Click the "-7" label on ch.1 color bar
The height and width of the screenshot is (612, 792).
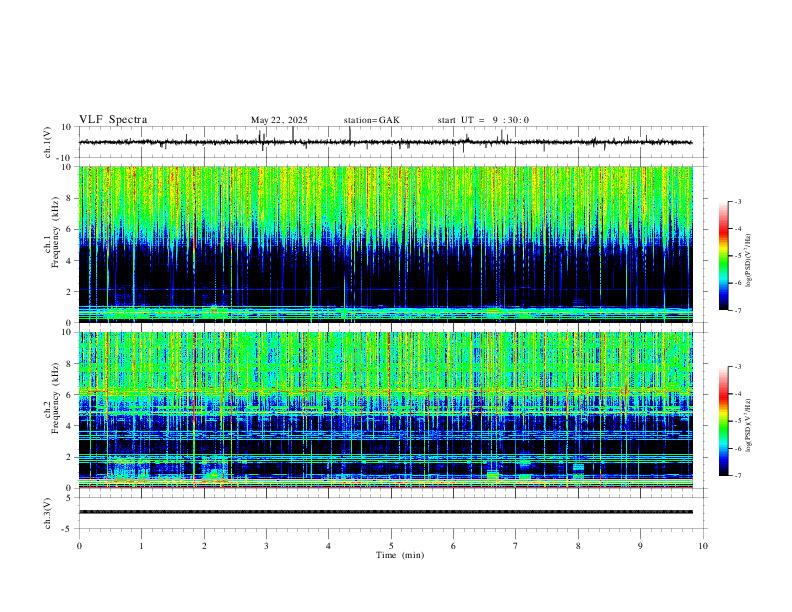[x=738, y=311]
